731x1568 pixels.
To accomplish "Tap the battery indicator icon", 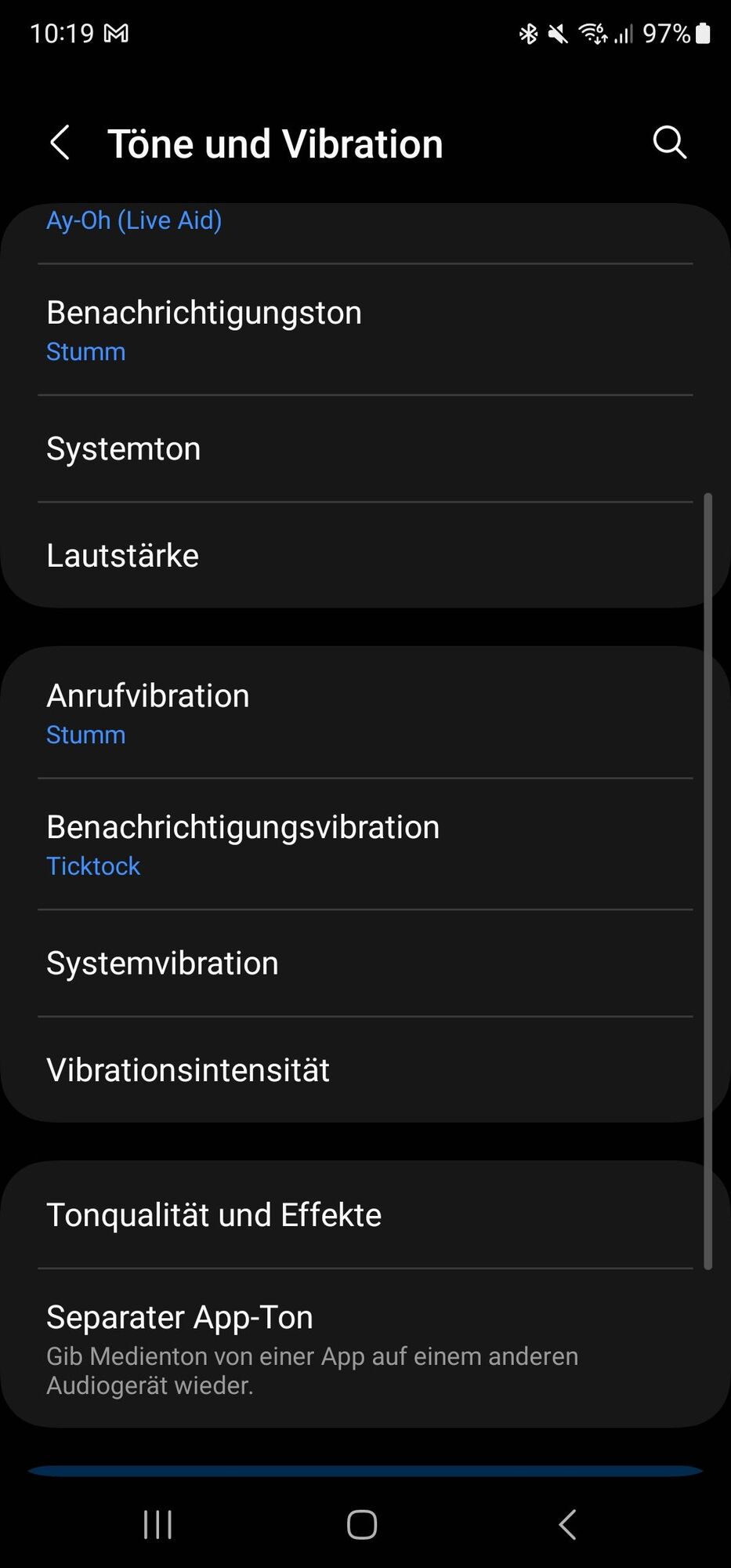I will (x=703, y=34).
